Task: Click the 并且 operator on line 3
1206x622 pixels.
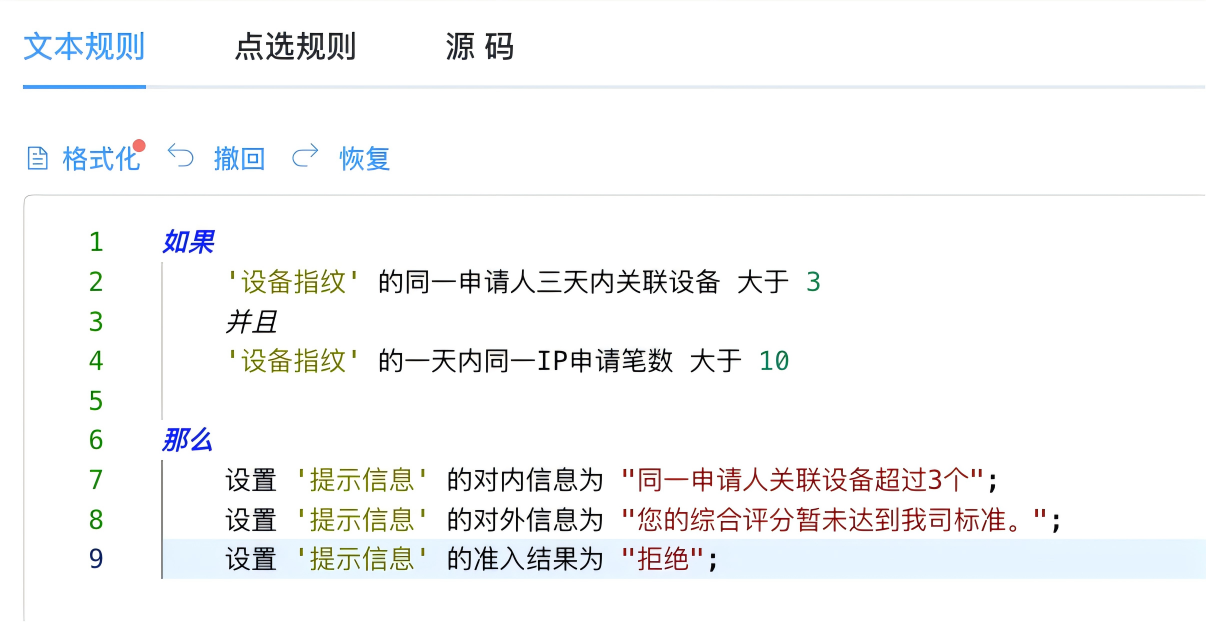Action: [251, 322]
